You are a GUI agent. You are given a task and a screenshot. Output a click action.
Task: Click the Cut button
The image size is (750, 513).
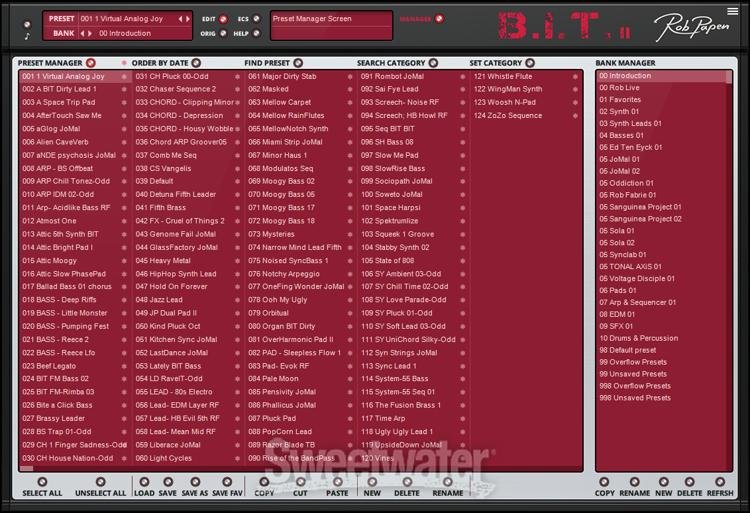300,482
